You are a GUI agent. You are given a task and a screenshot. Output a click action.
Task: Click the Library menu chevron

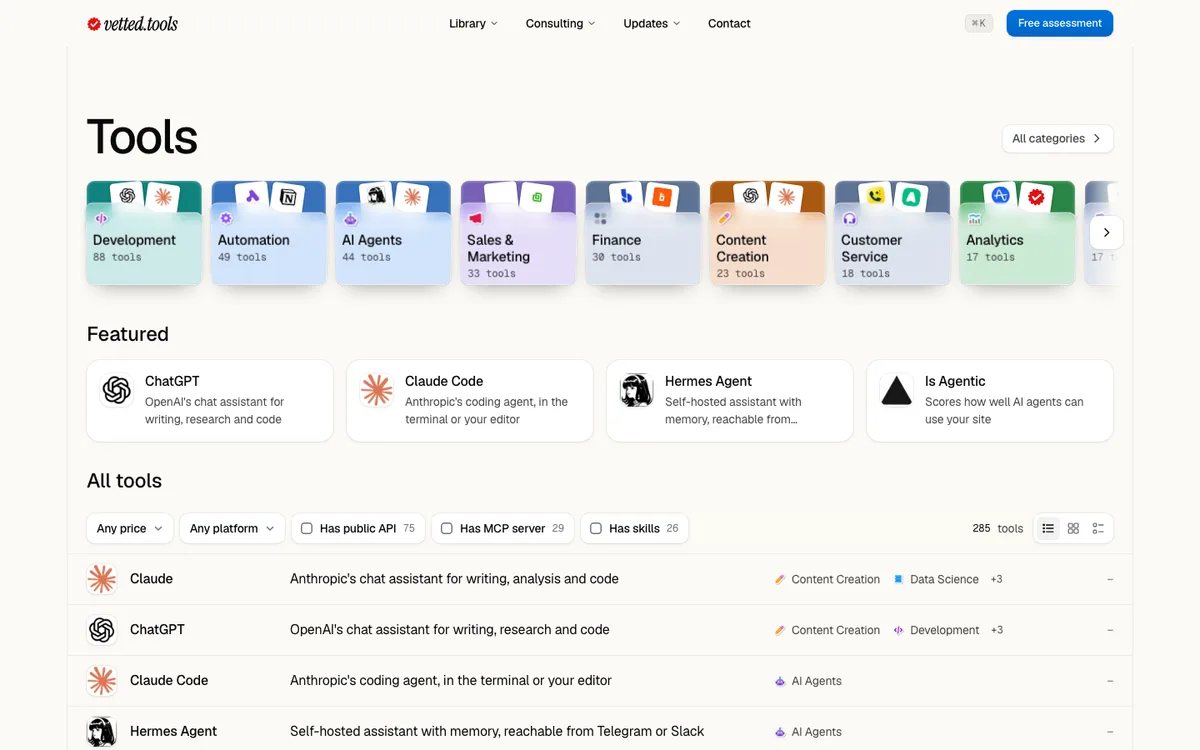click(494, 24)
